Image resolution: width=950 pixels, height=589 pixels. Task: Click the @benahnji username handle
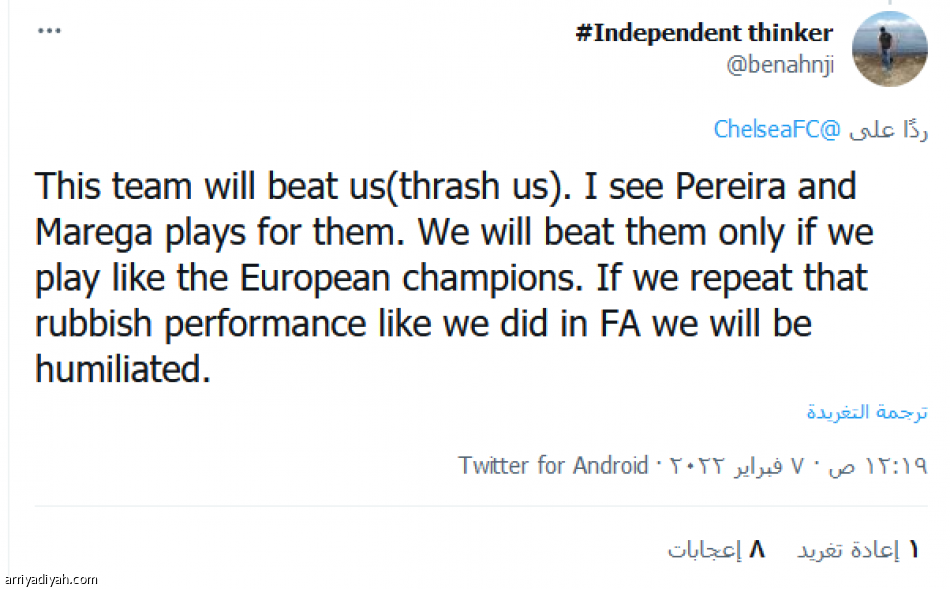779,65
